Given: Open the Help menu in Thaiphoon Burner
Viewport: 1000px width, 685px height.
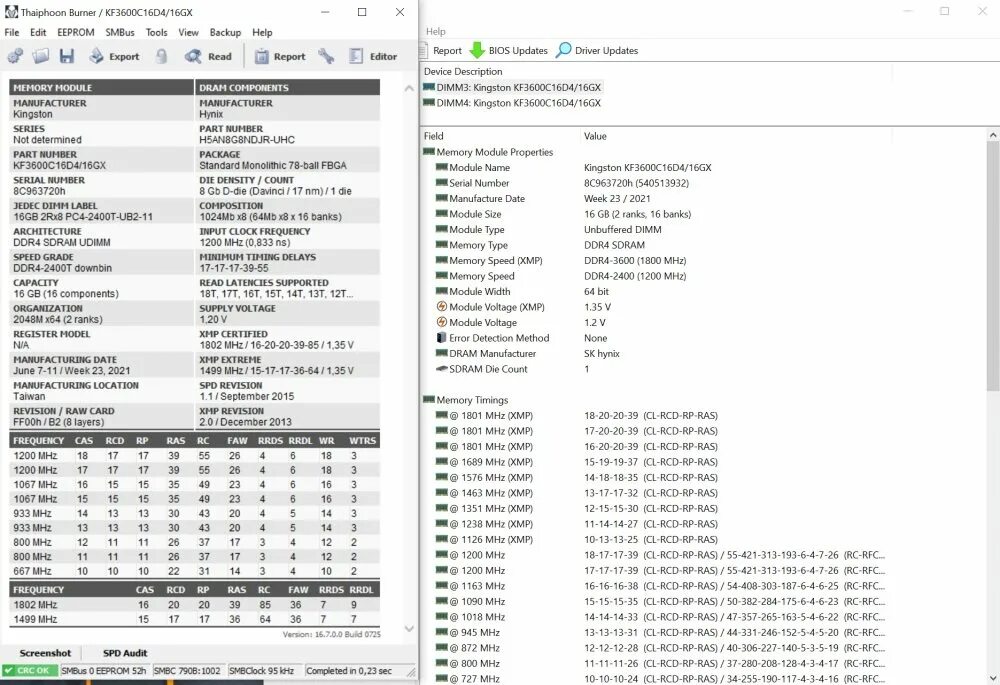Looking at the screenshot, I should [262, 32].
